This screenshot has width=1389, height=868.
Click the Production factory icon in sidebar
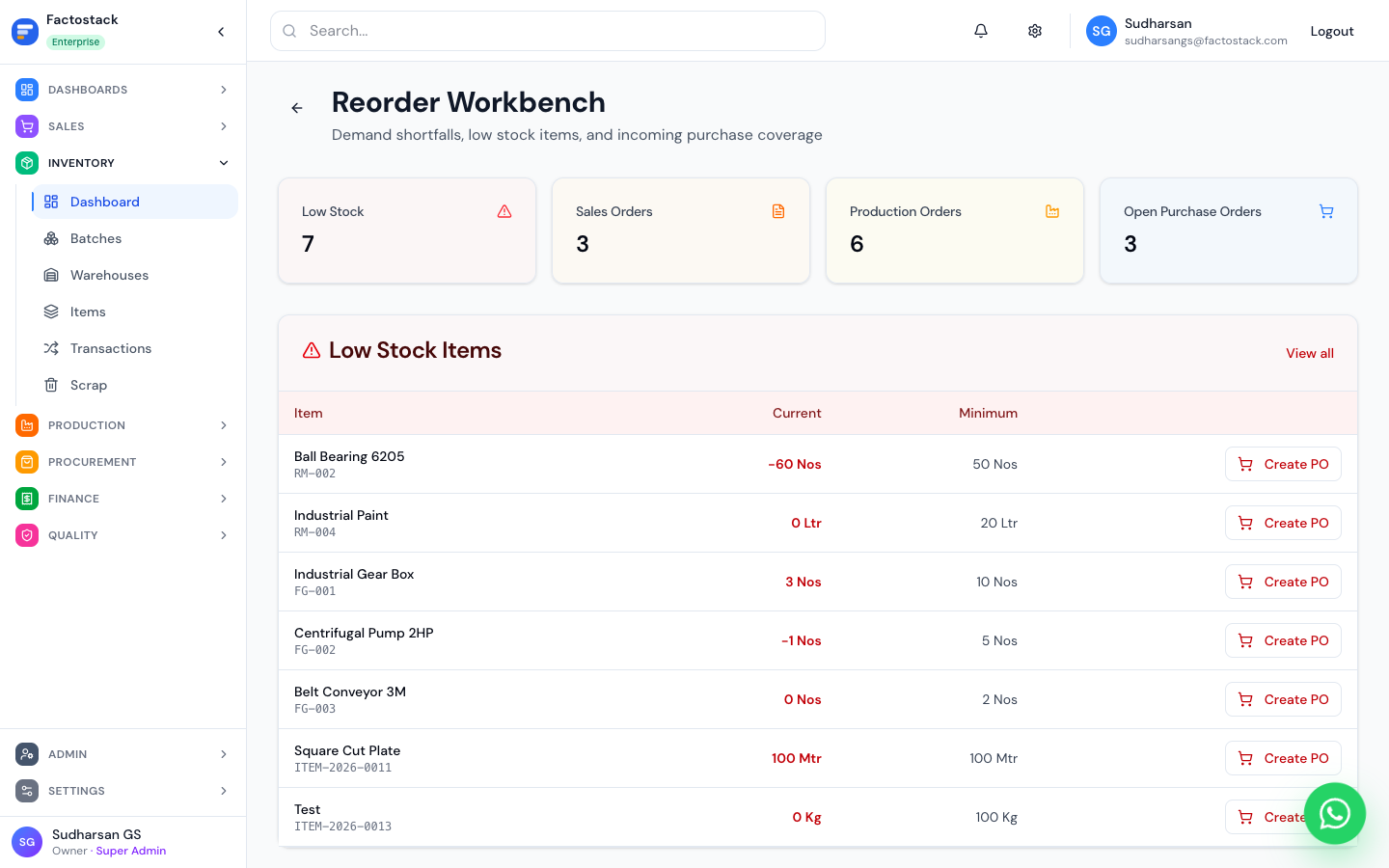27,425
